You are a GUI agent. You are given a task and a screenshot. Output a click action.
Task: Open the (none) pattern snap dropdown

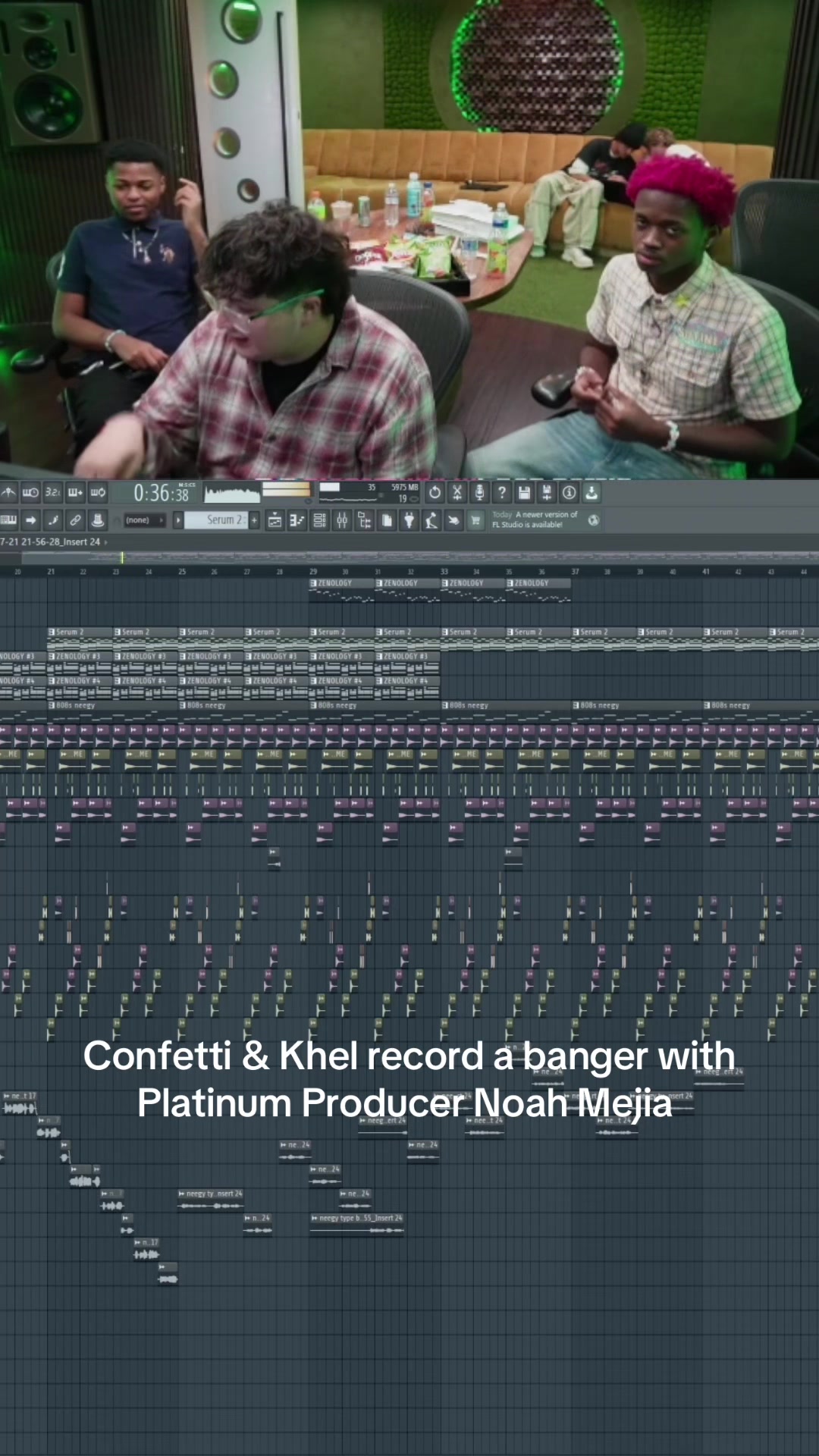coord(144,520)
